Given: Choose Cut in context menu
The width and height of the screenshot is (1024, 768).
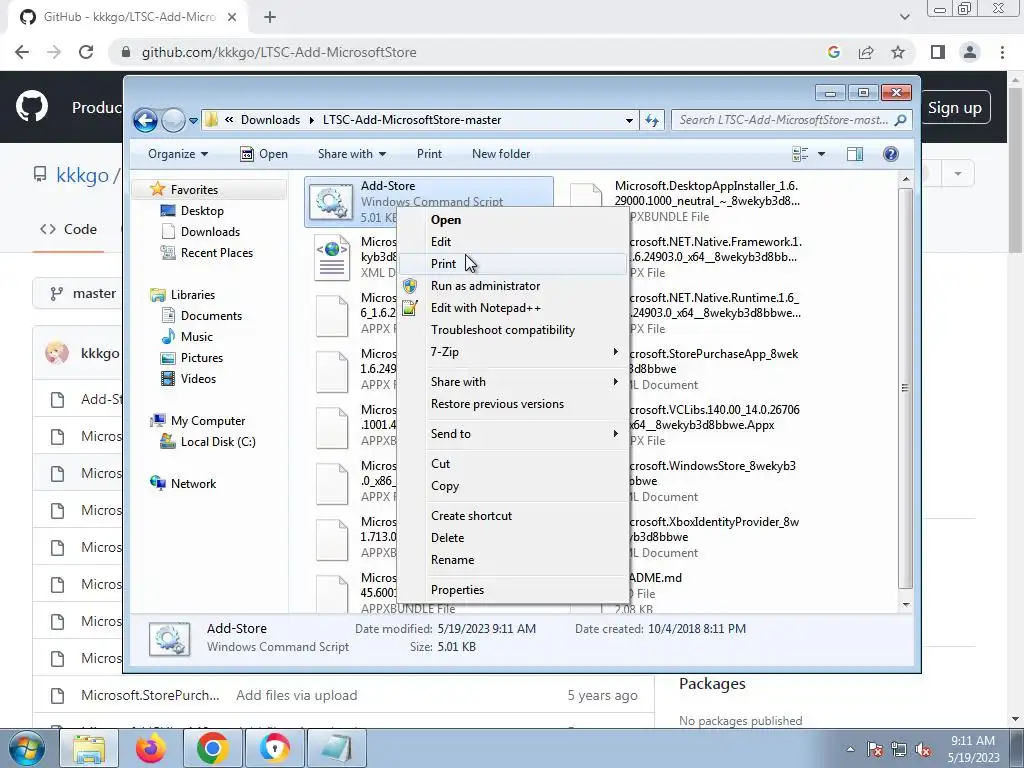Looking at the screenshot, I should pos(512,464).
